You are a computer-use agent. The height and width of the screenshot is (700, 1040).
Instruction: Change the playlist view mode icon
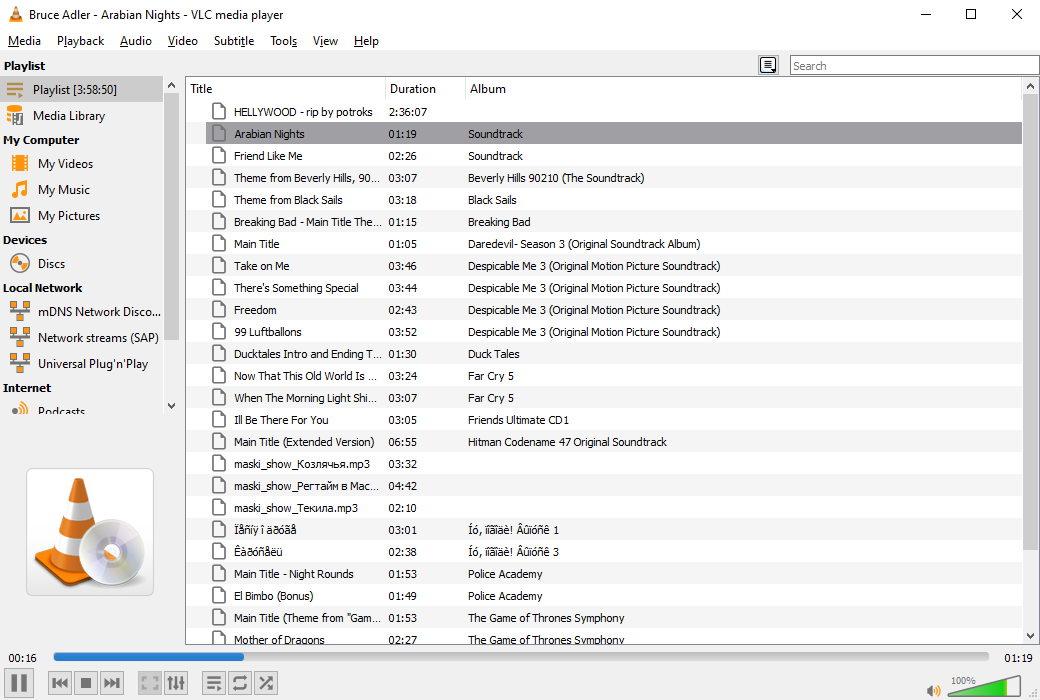click(768, 65)
